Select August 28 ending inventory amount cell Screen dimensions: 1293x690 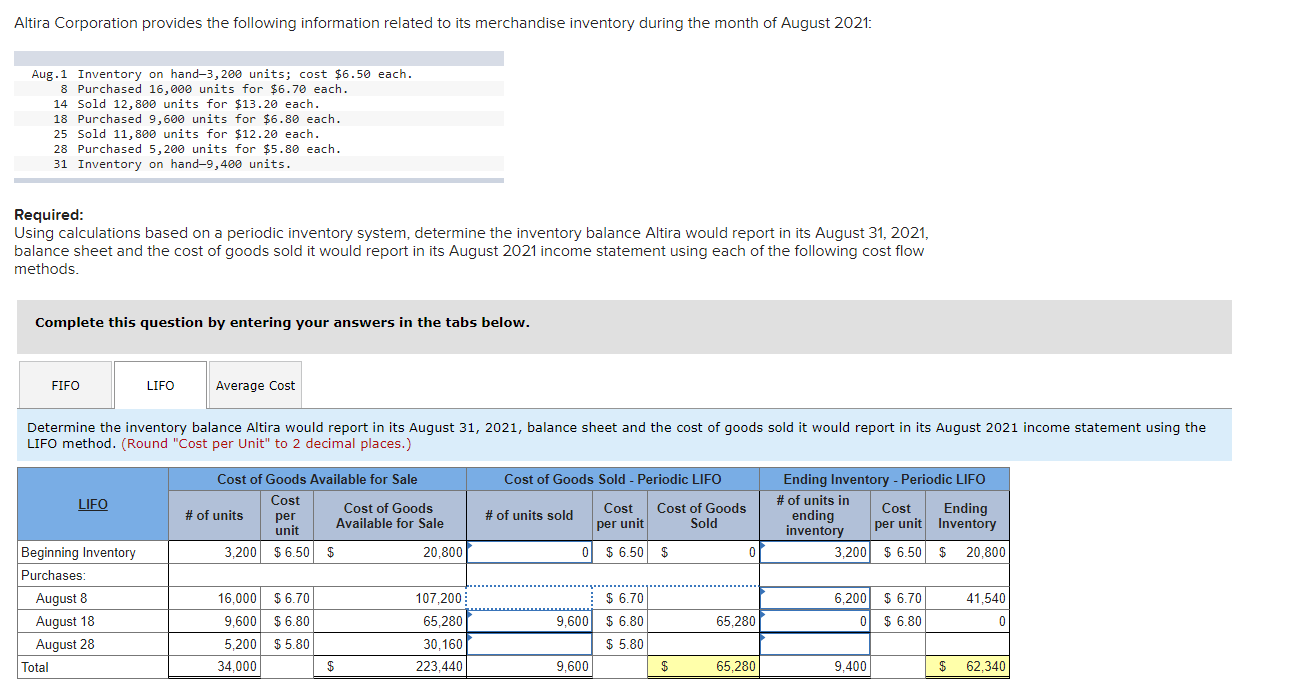(967, 644)
